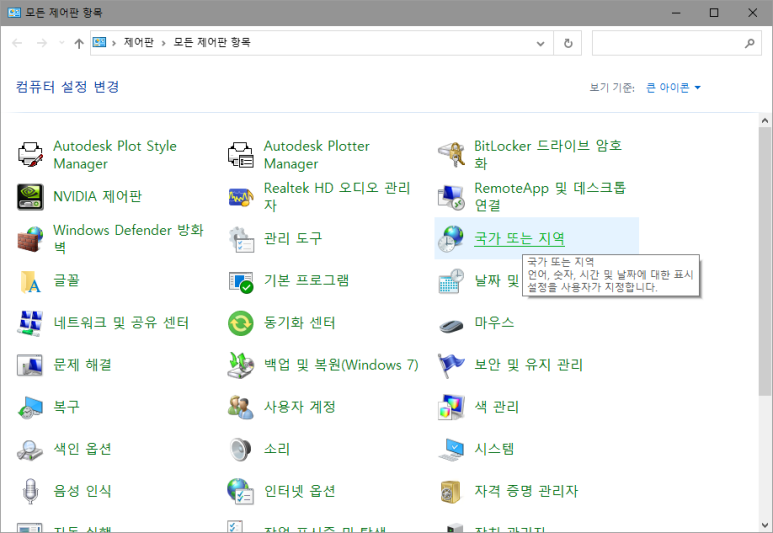Click the scrollbar up arrow
This screenshot has width=773, height=533.
point(765,120)
